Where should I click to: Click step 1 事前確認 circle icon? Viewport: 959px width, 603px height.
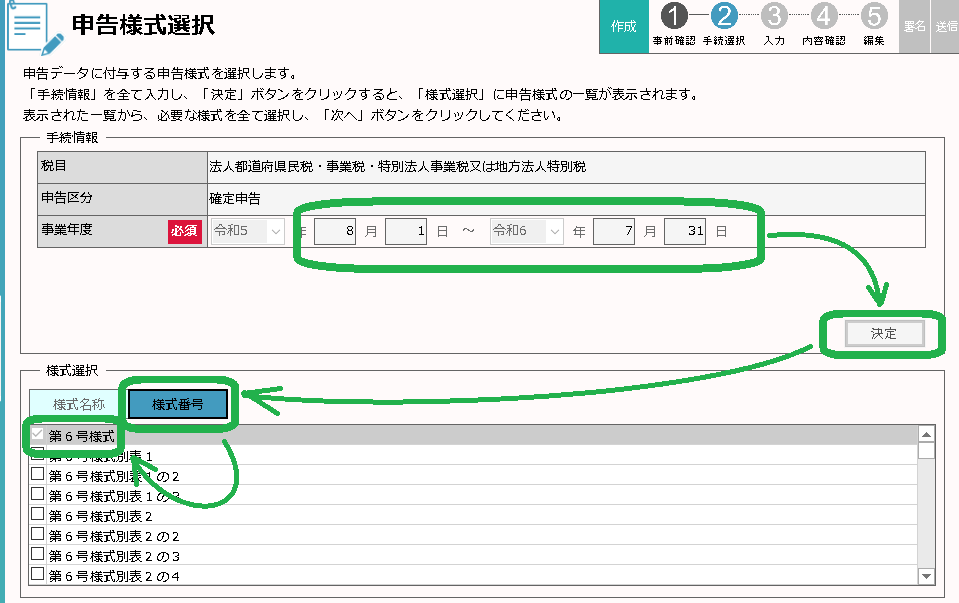pos(674,17)
